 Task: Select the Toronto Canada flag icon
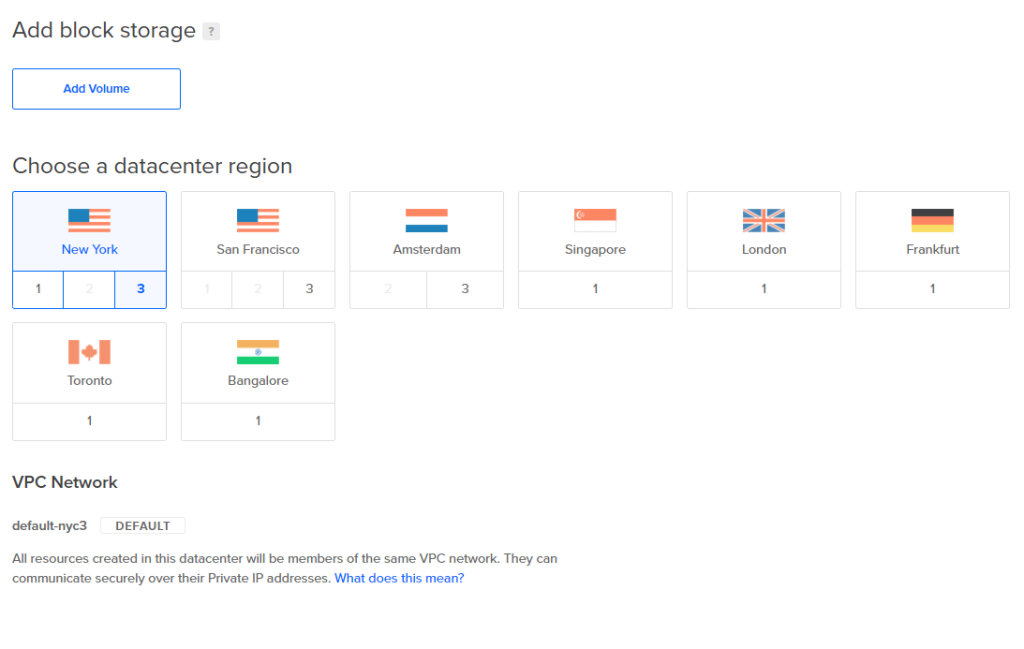[x=89, y=352]
